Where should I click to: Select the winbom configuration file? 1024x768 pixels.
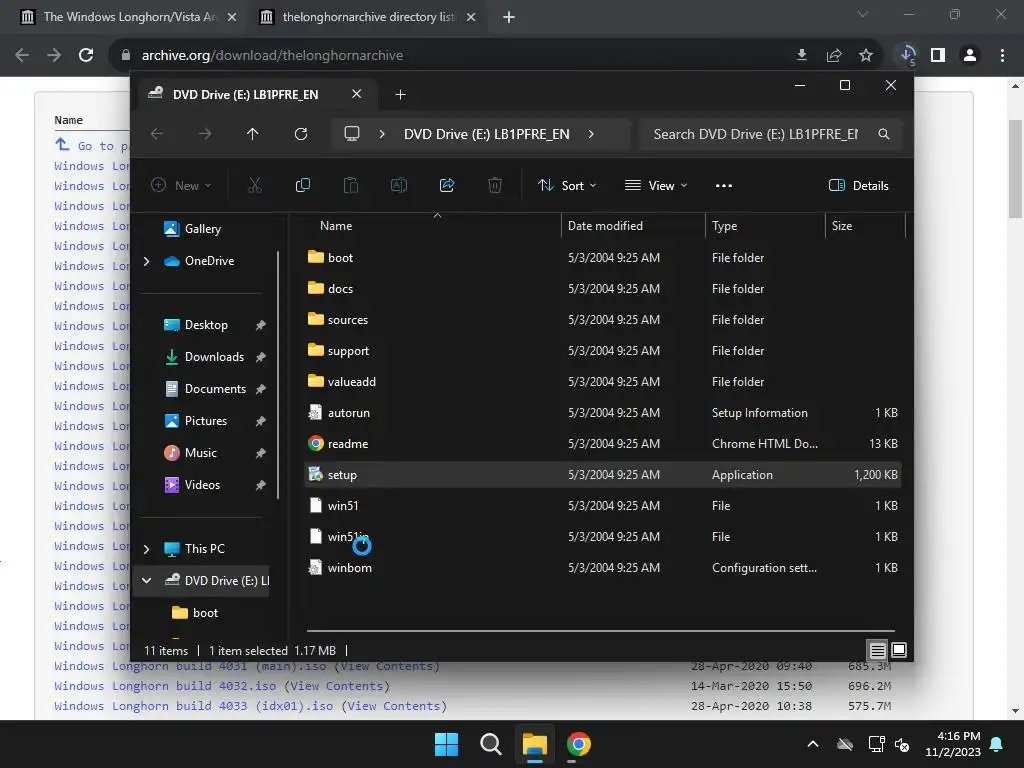[x=602, y=568]
